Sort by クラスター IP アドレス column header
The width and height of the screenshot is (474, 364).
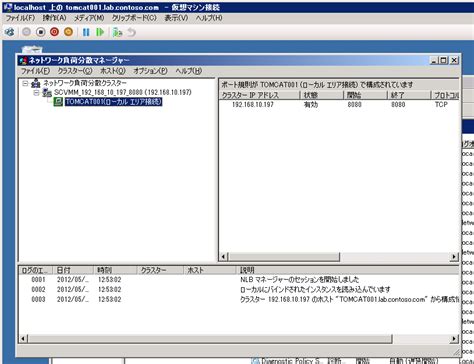(x=260, y=95)
